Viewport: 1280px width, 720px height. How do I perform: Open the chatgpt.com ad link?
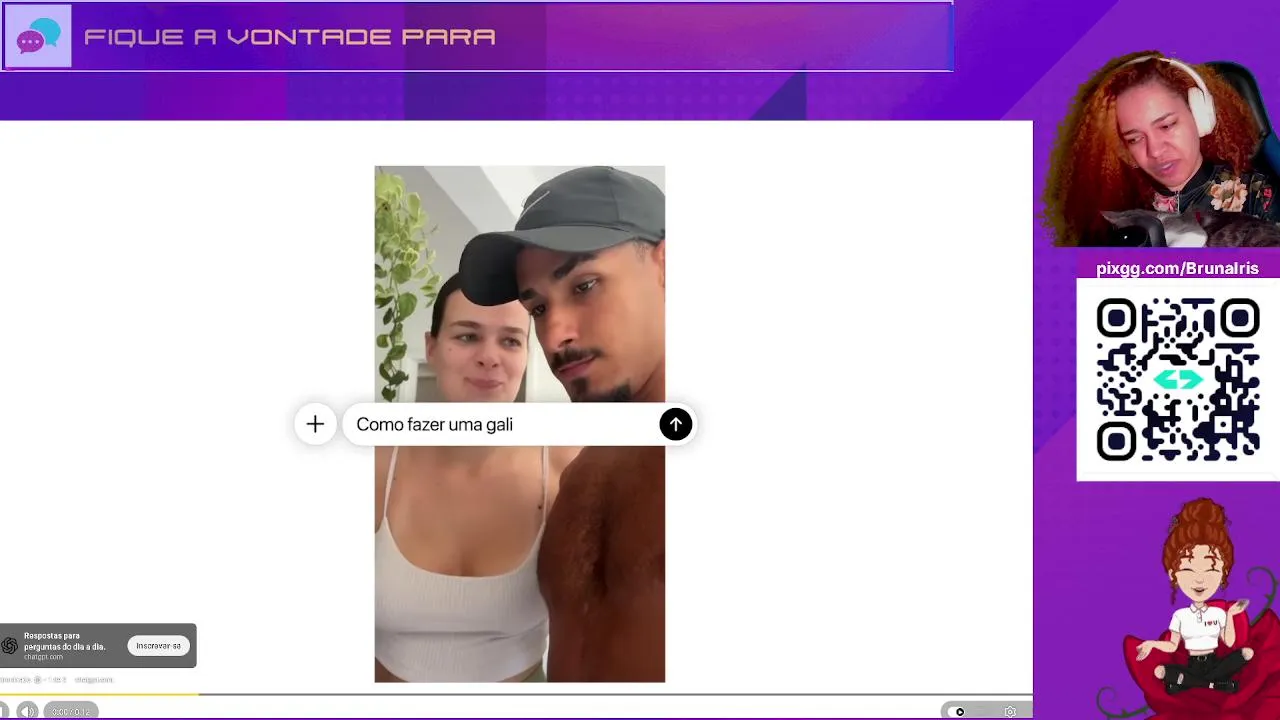43,657
